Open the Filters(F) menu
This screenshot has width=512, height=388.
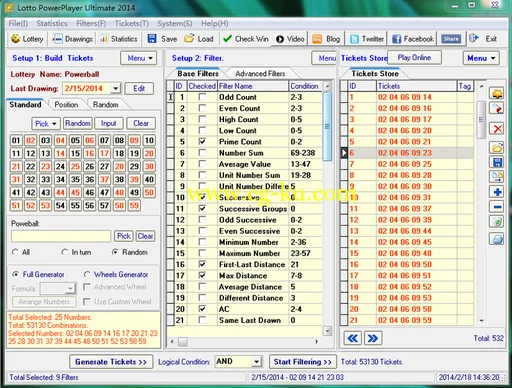pyautogui.click(x=91, y=23)
